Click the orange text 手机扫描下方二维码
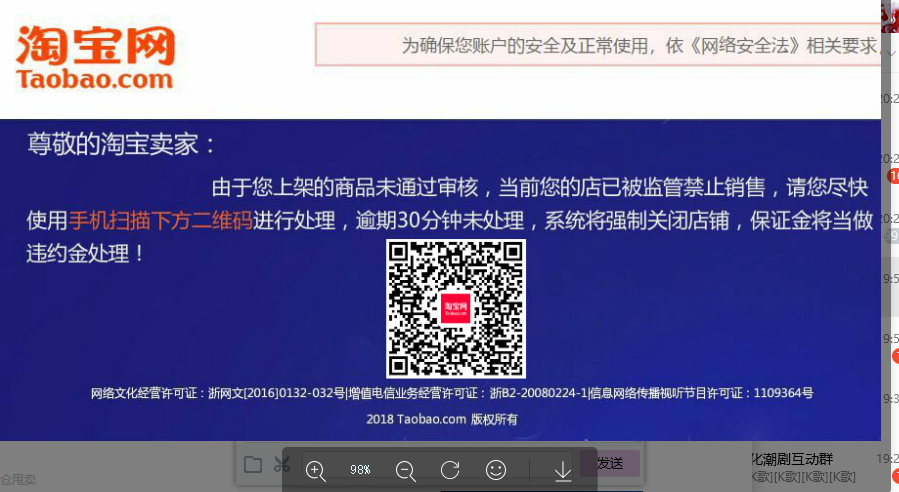Screen dimensions: 899x492 click(x=161, y=220)
